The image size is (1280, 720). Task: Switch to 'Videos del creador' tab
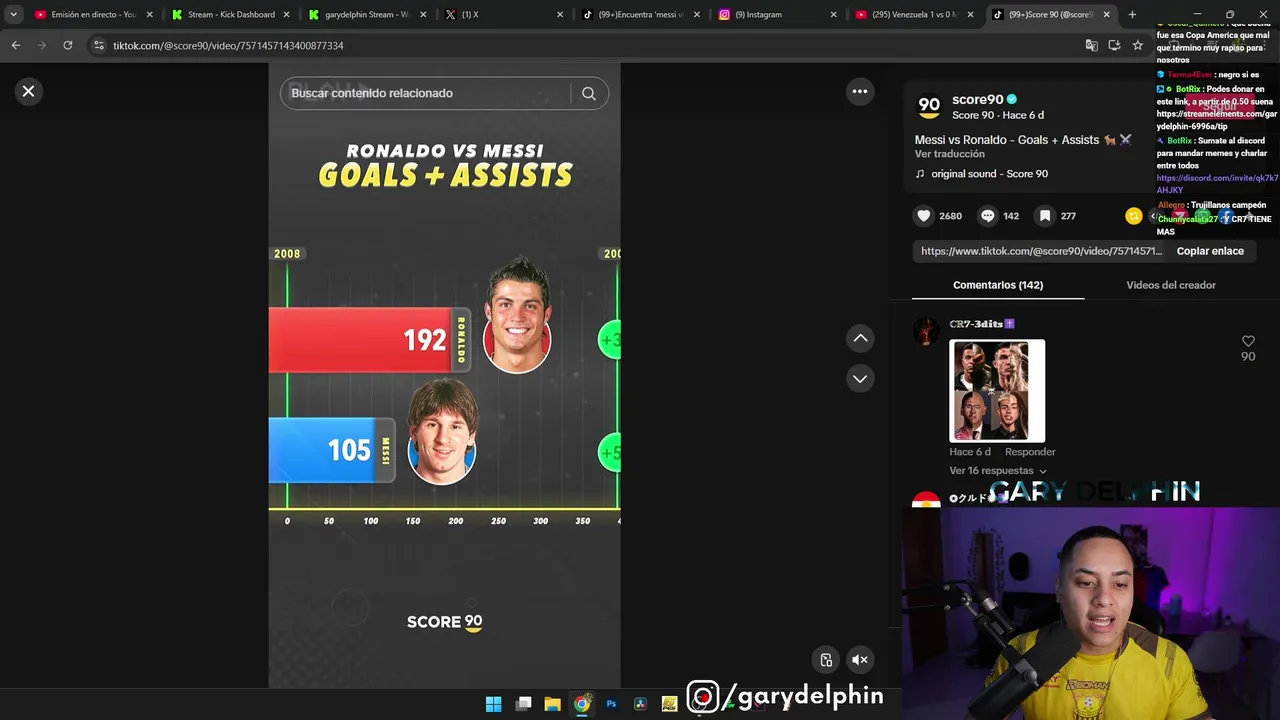[1171, 285]
